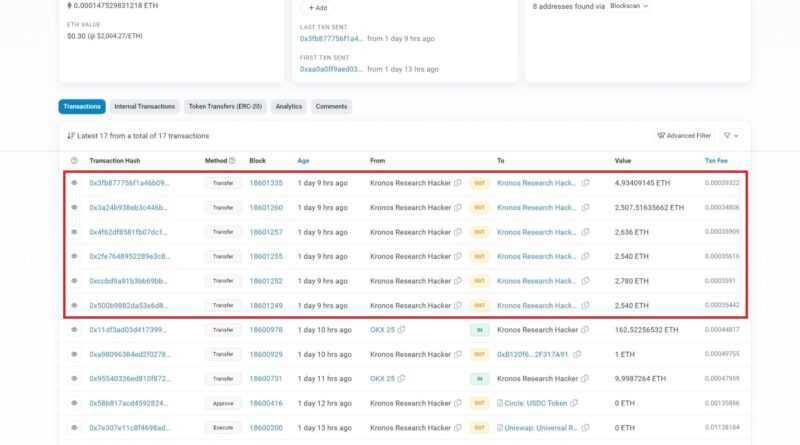
Task: Click Method column help icon
Action: tap(232, 160)
